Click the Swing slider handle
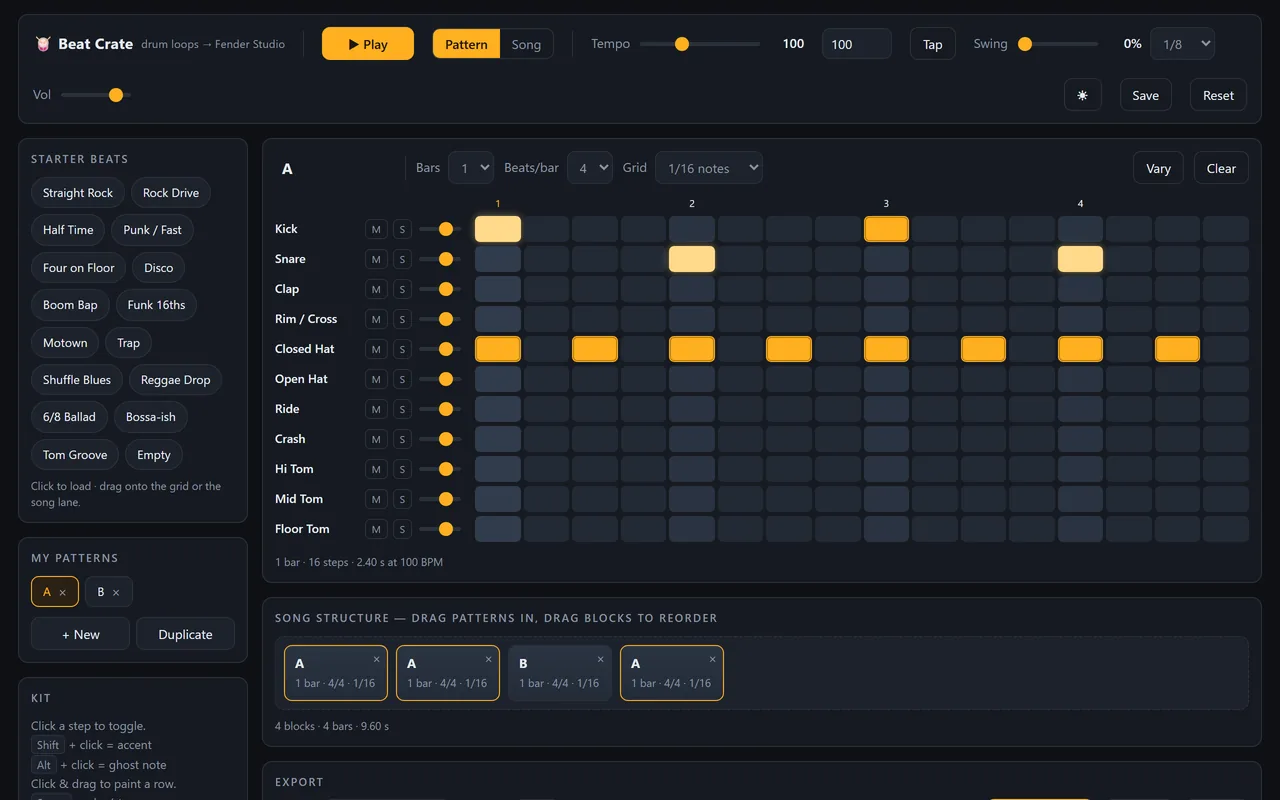 [1025, 44]
